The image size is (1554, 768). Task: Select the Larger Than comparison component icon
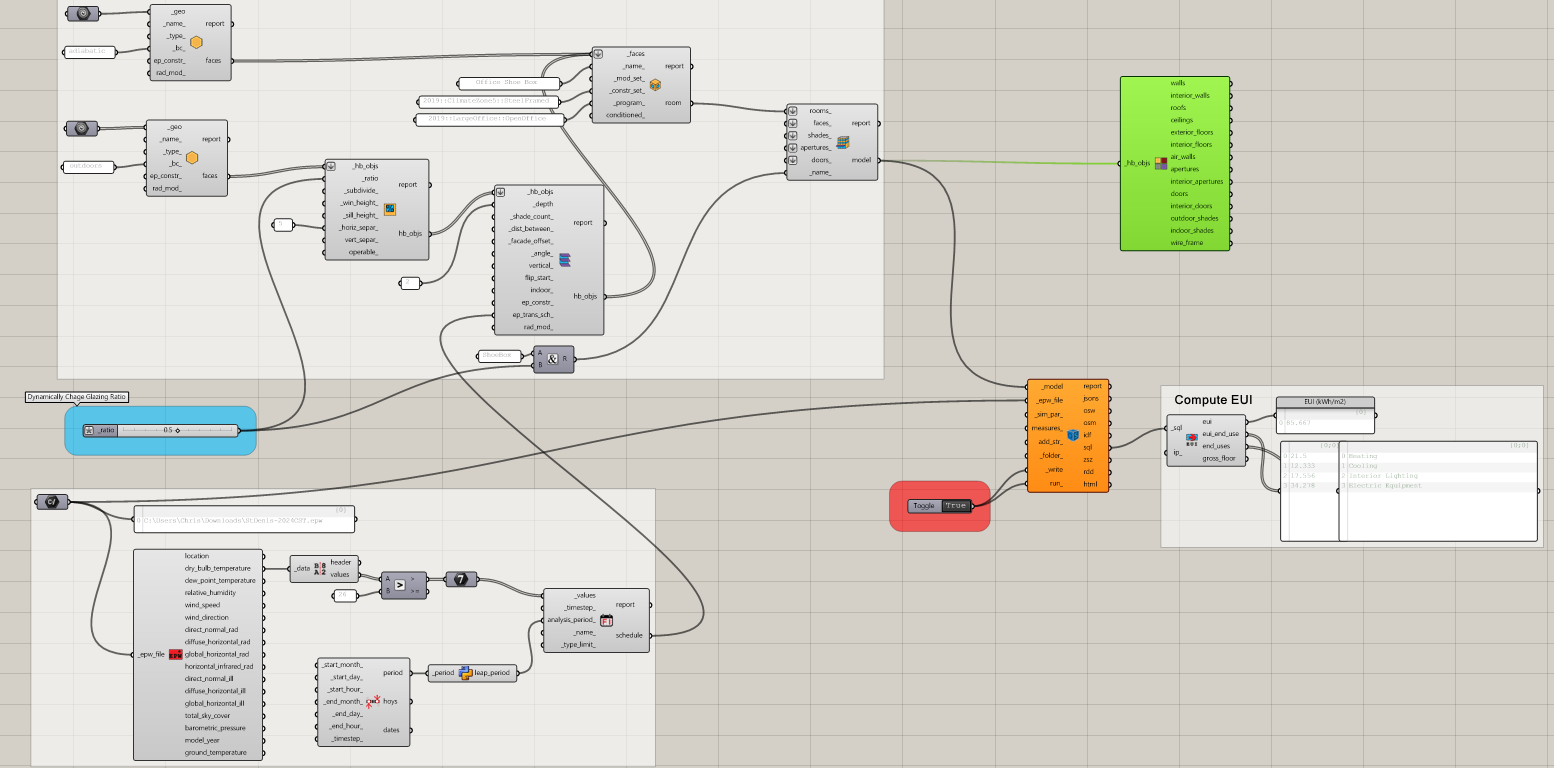(399, 585)
